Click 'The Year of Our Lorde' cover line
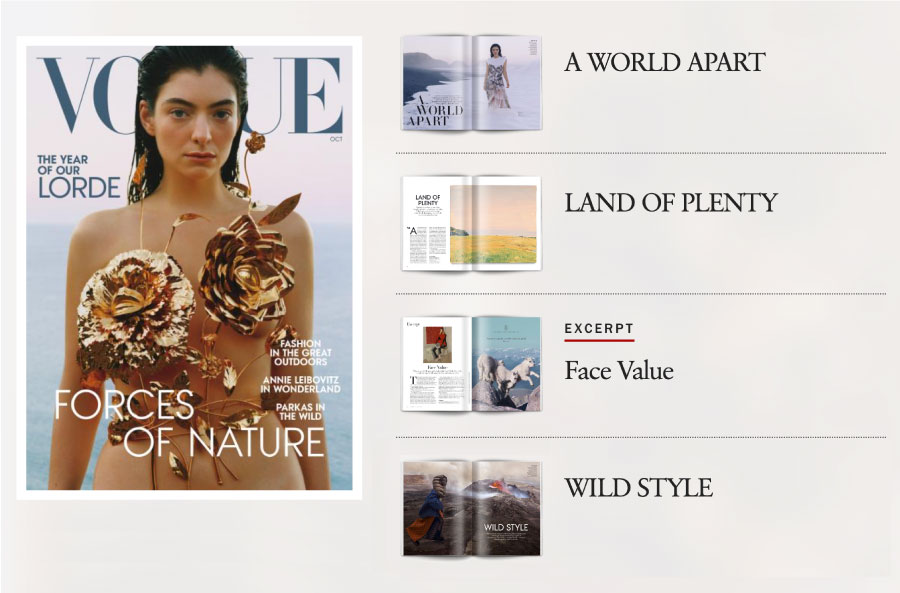The image size is (900, 593). pos(79,176)
